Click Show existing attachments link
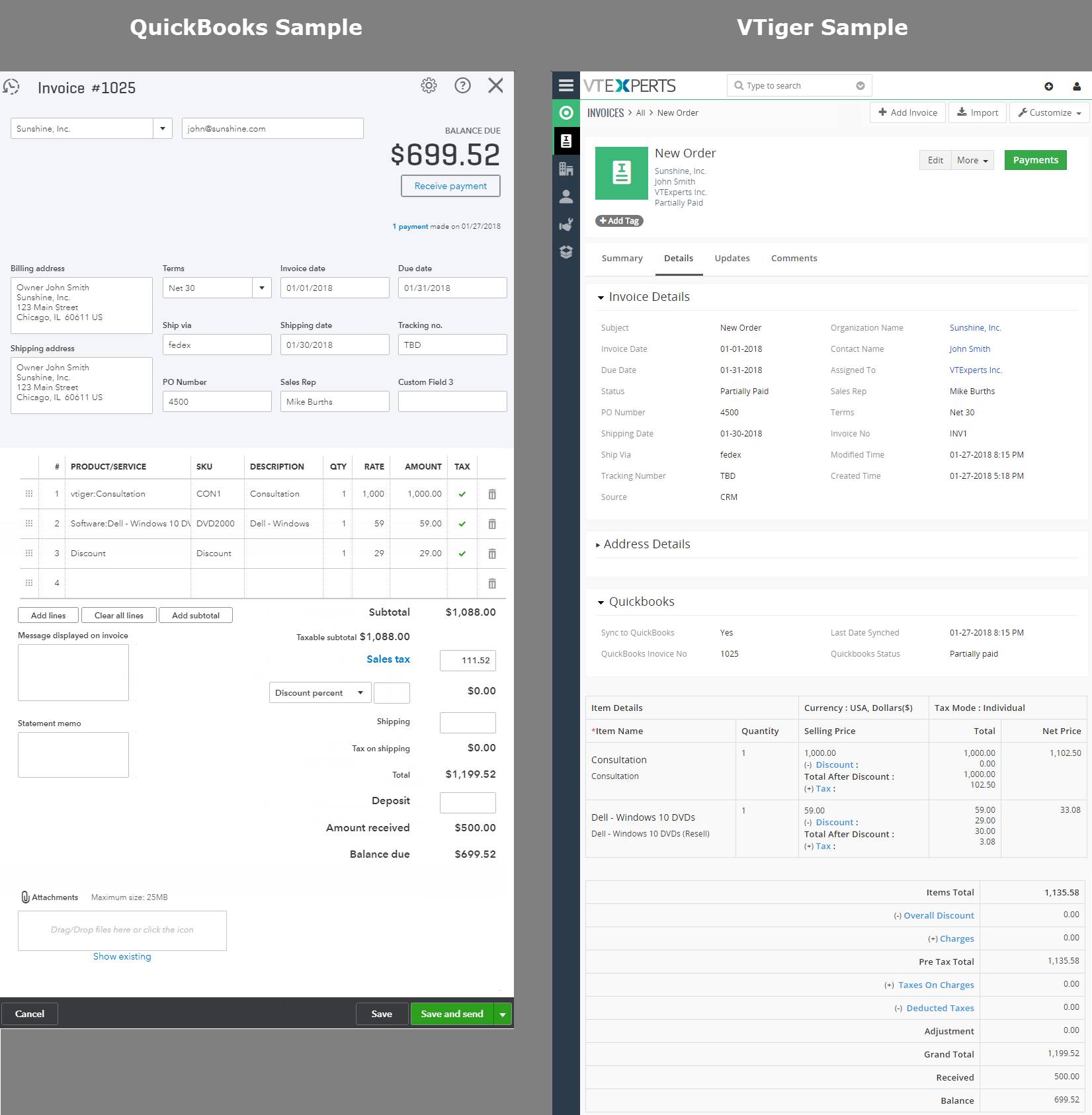This screenshot has height=1115, width=1092. (122, 956)
